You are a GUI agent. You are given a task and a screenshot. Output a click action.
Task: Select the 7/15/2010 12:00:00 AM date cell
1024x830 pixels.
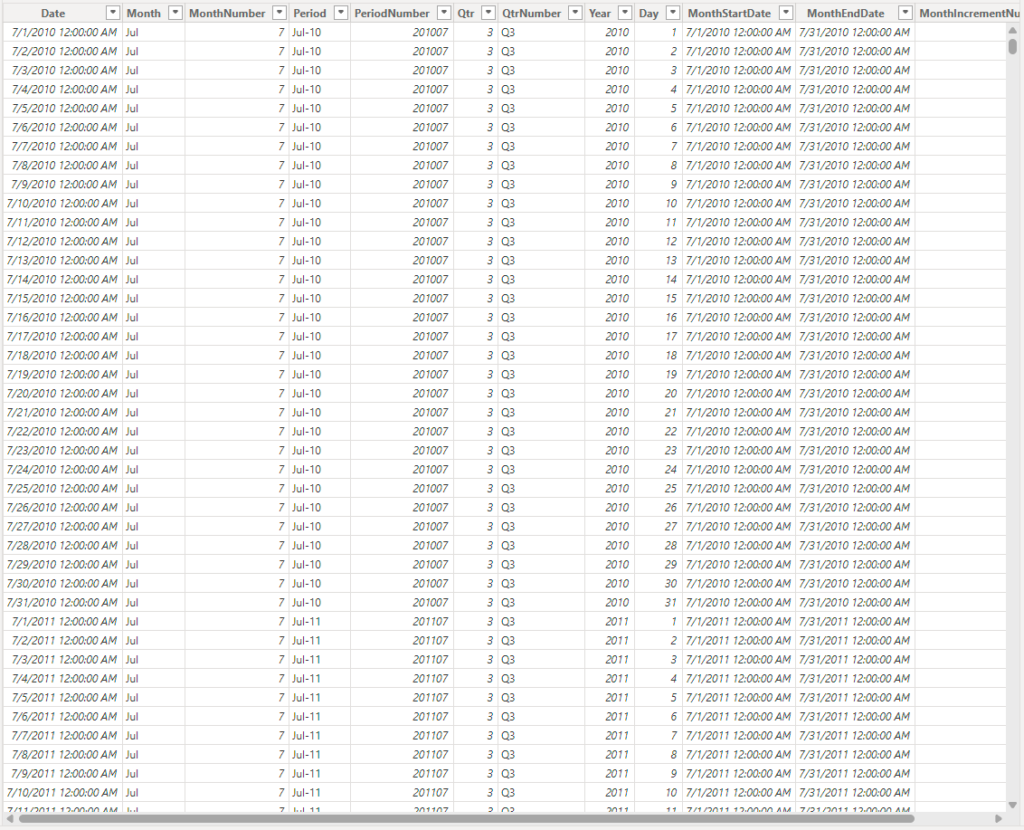pos(63,298)
